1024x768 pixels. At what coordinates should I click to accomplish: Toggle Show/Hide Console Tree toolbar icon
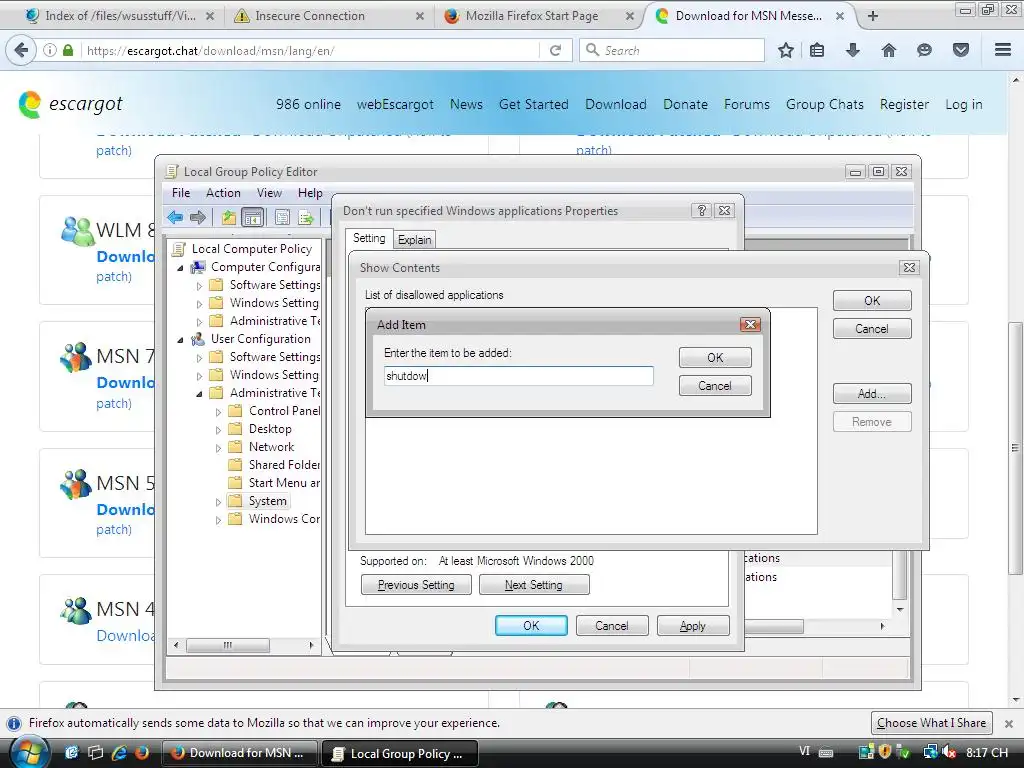tap(252, 217)
